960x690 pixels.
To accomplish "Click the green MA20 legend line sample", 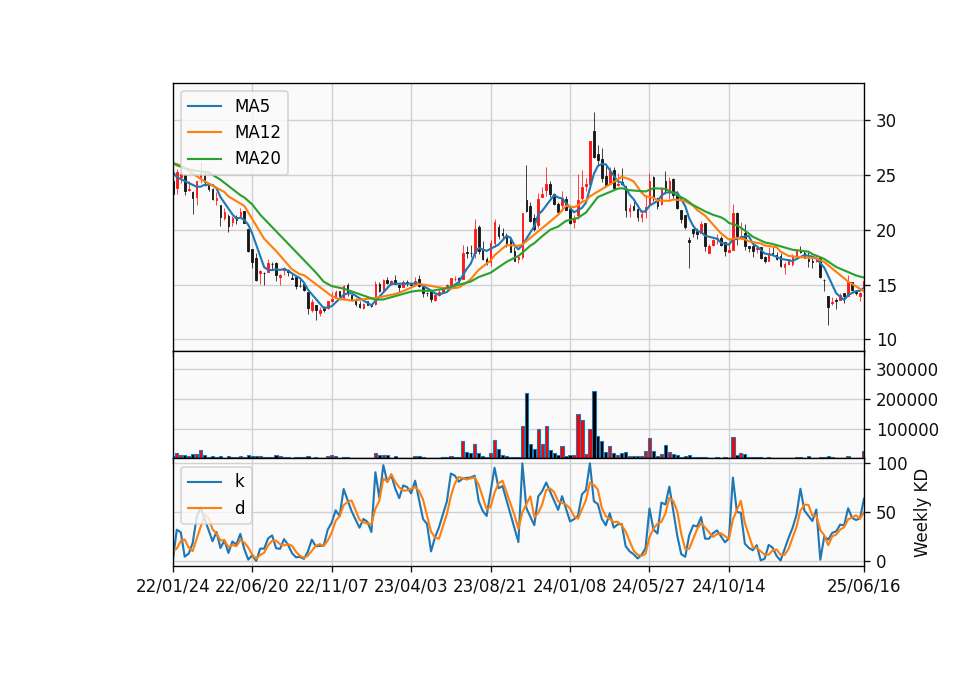I will pyautogui.click(x=204, y=159).
